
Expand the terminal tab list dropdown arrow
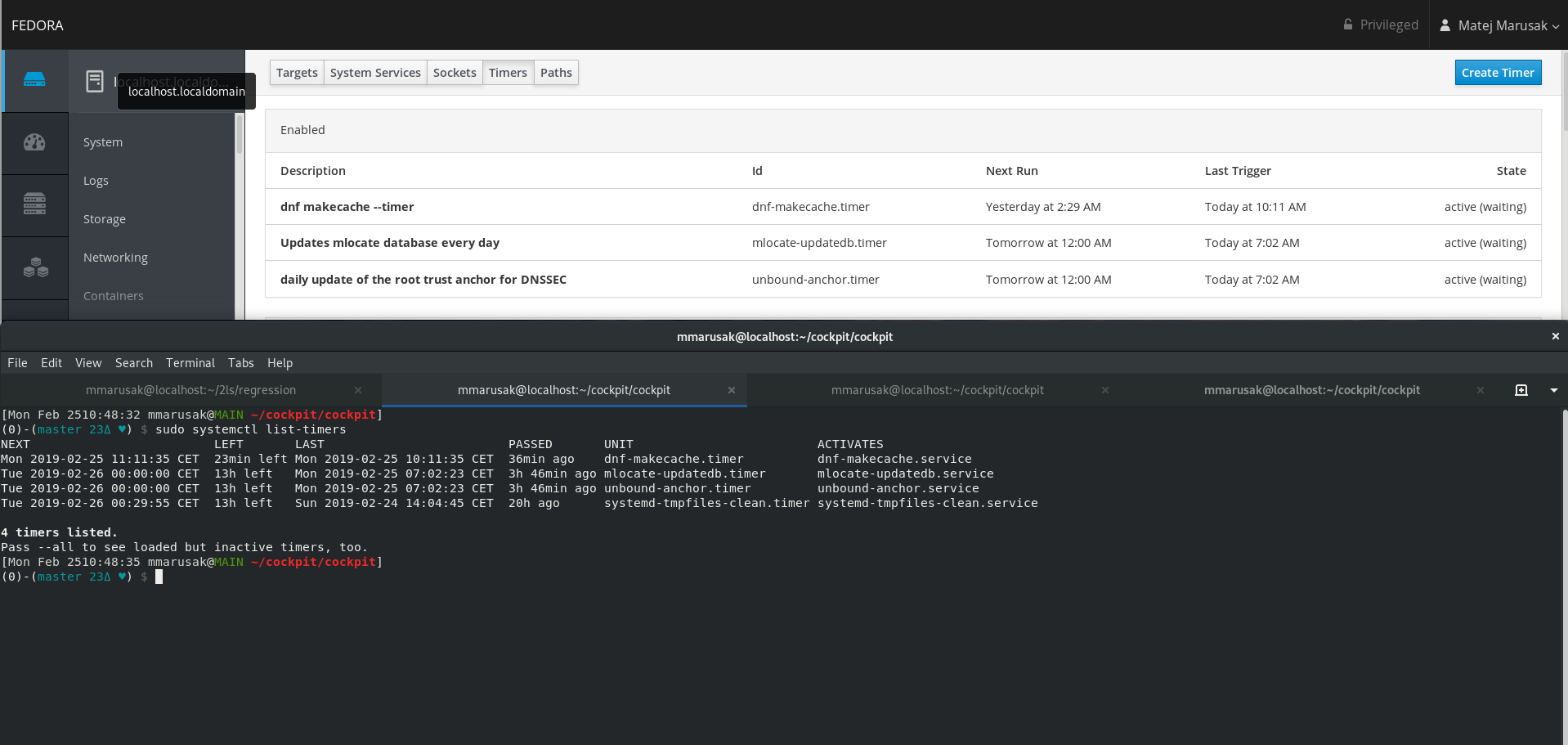(x=1553, y=390)
